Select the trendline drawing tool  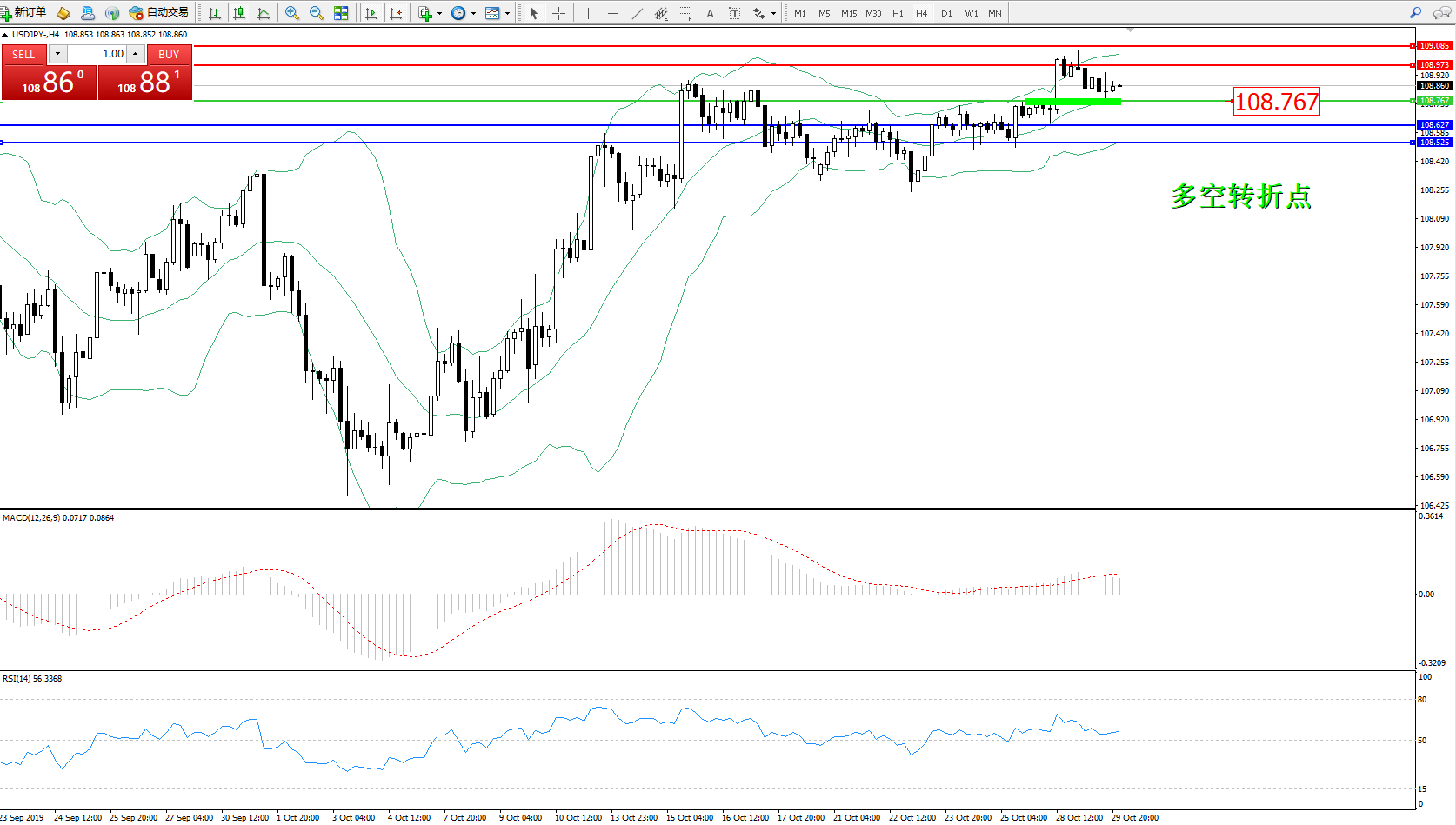click(638, 13)
